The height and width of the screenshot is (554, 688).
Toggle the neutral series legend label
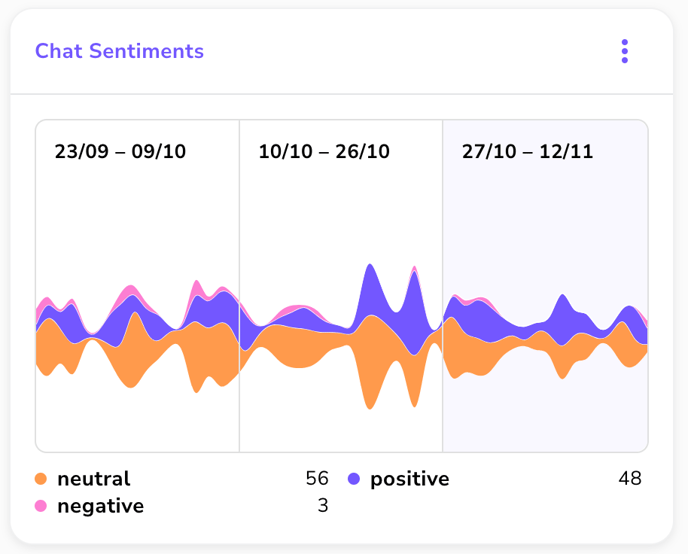tap(94, 479)
